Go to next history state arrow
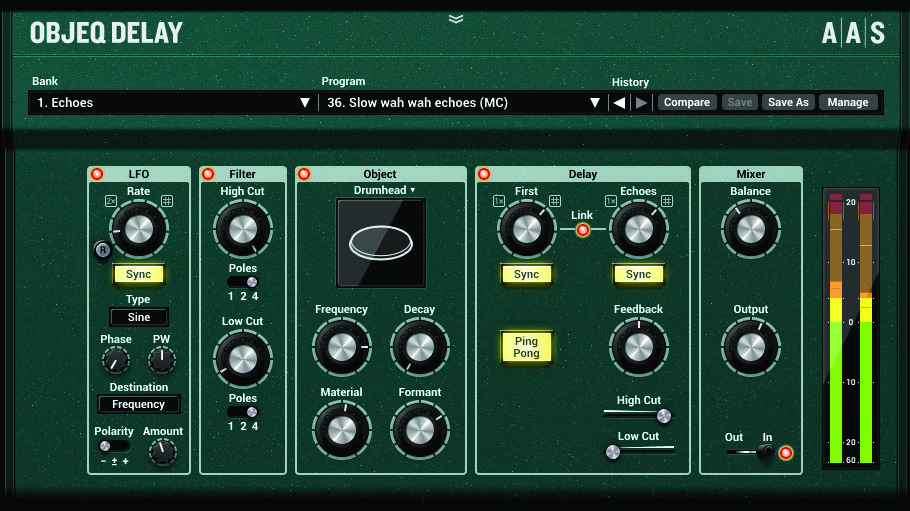This screenshot has height=511, width=910. pyautogui.click(x=641, y=103)
